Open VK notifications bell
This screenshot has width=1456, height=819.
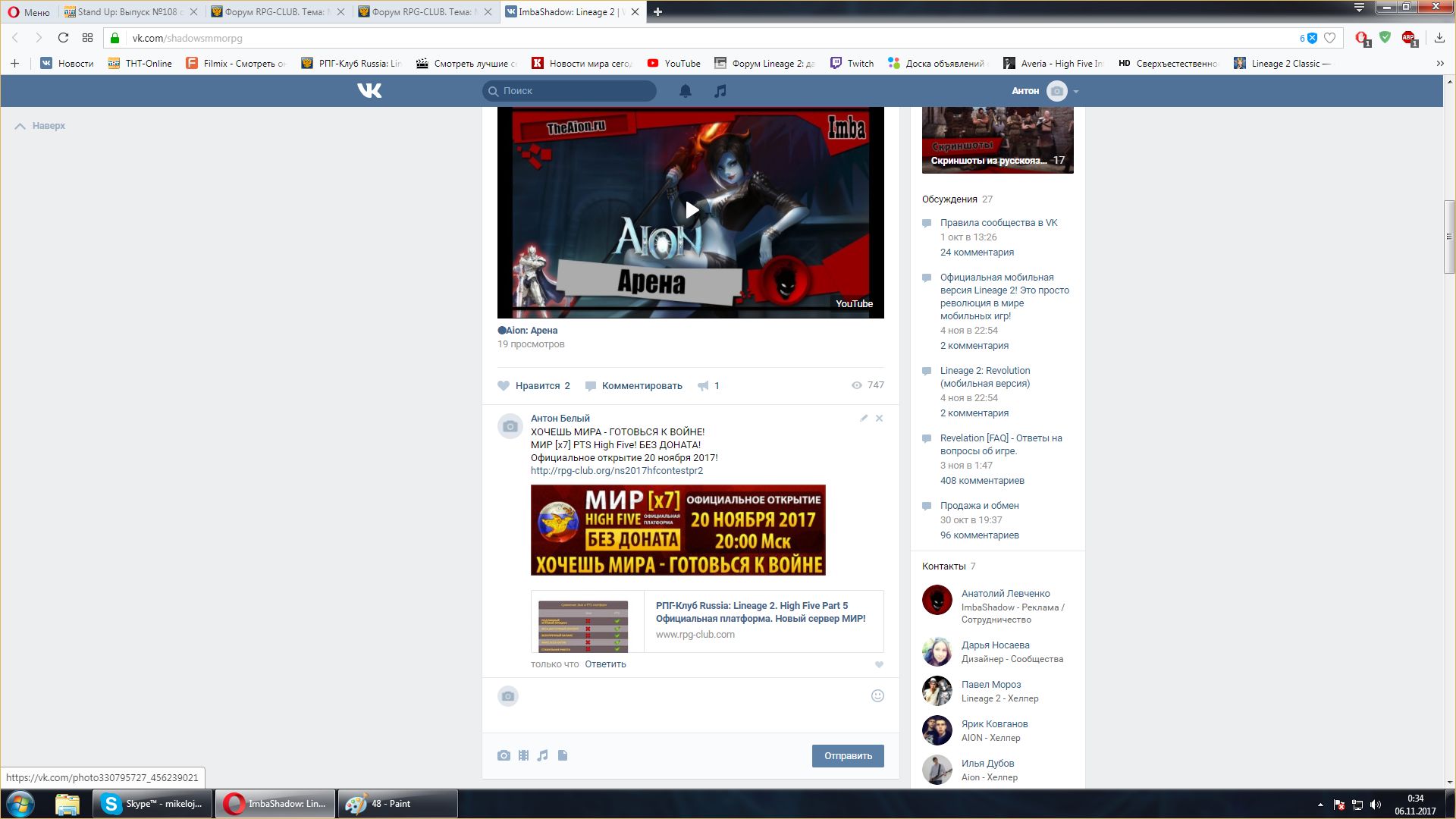pos(686,91)
